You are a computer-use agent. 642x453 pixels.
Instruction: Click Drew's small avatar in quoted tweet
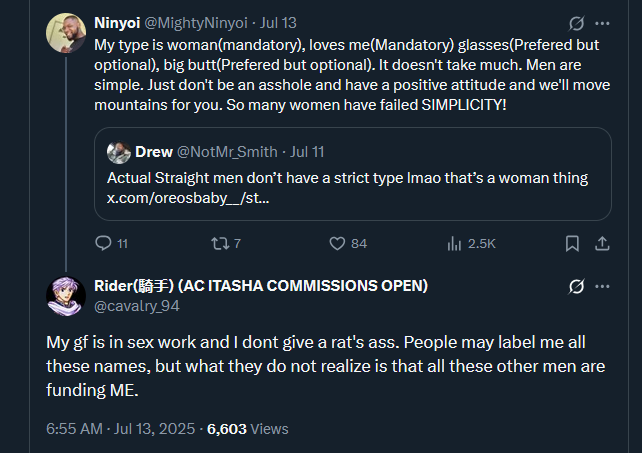coord(119,152)
